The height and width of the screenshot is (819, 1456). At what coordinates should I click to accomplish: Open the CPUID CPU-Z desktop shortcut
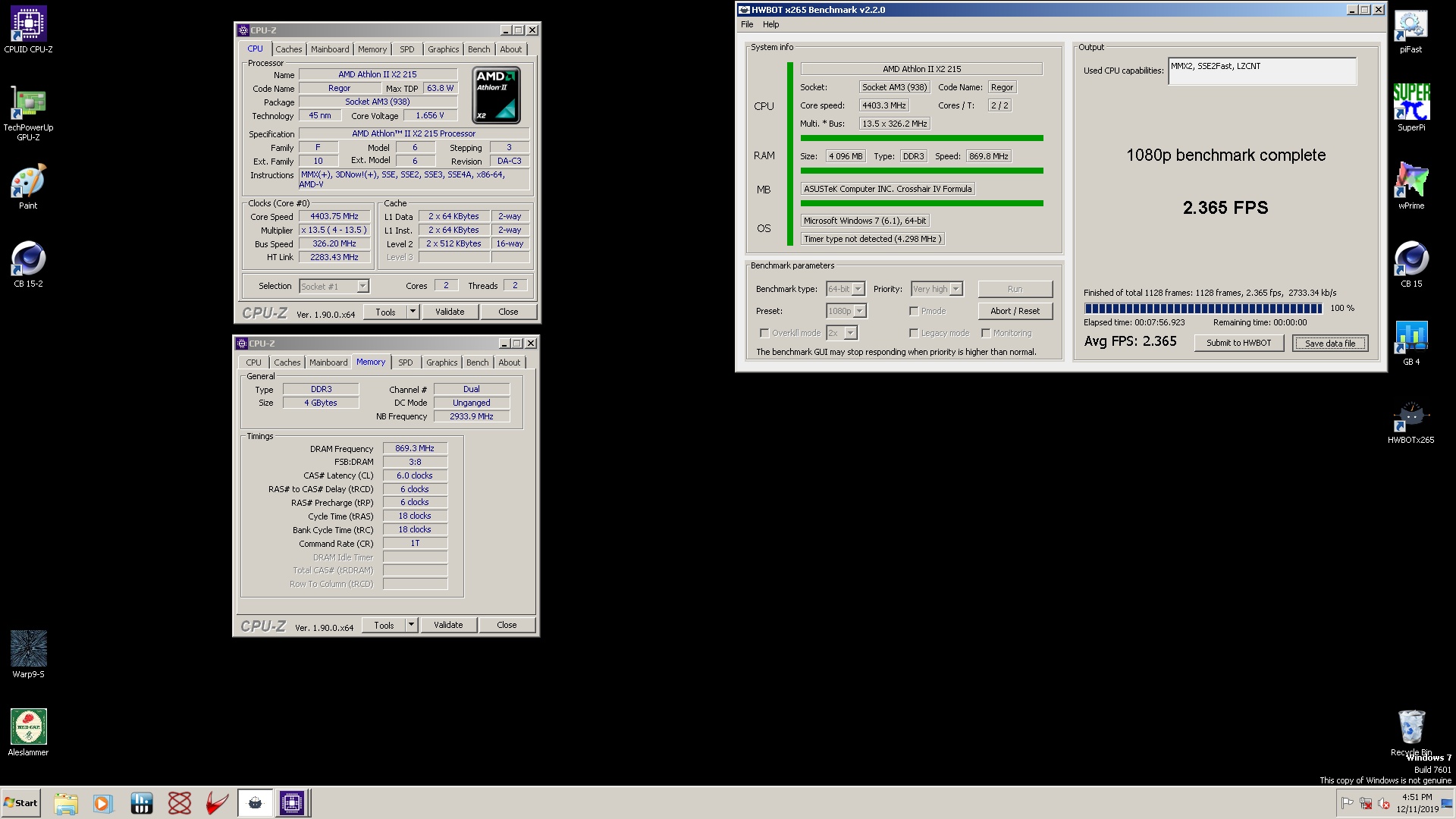coord(28,30)
